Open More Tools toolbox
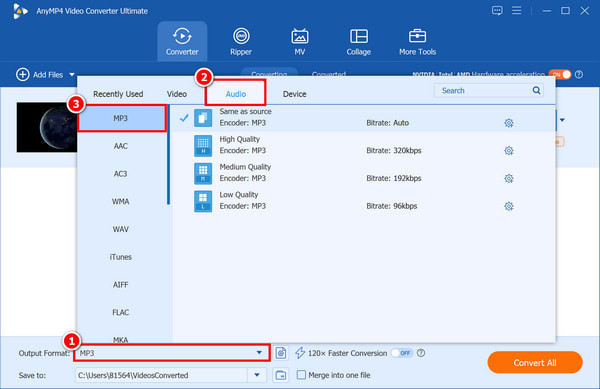 [417, 41]
